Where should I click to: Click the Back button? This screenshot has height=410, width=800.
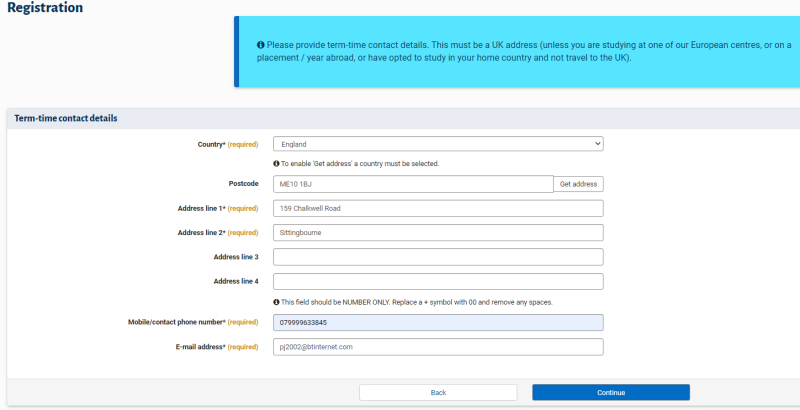tap(438, 393)
